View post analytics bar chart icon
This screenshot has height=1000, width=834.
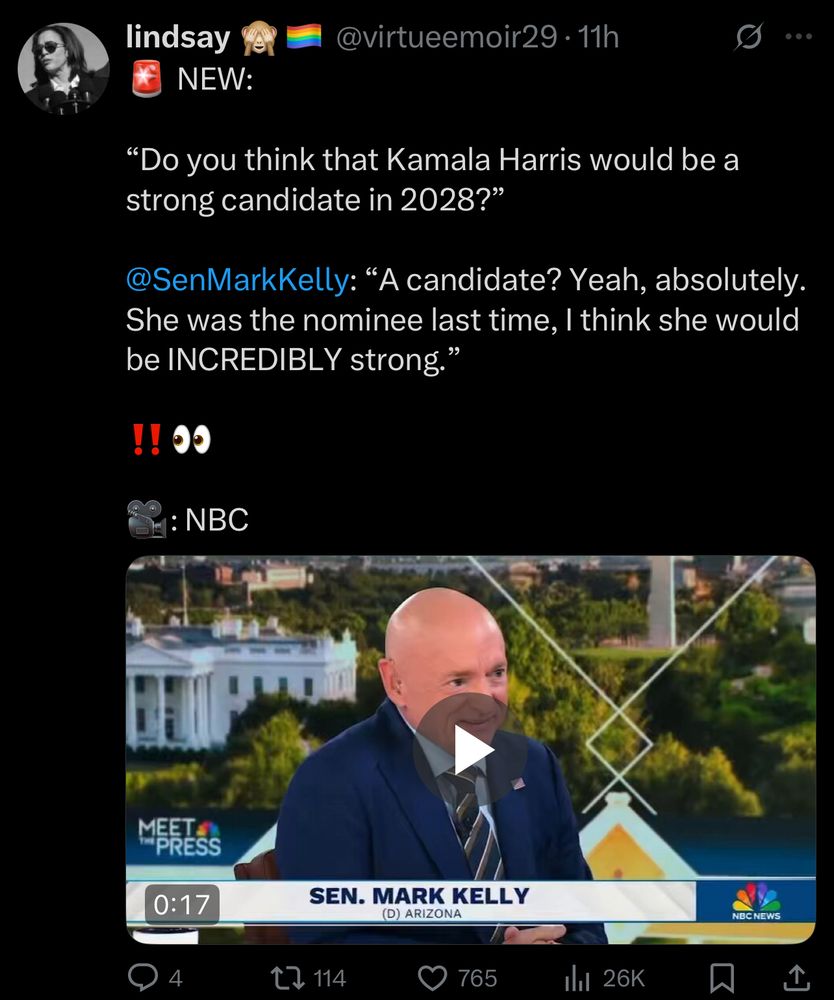576,978
